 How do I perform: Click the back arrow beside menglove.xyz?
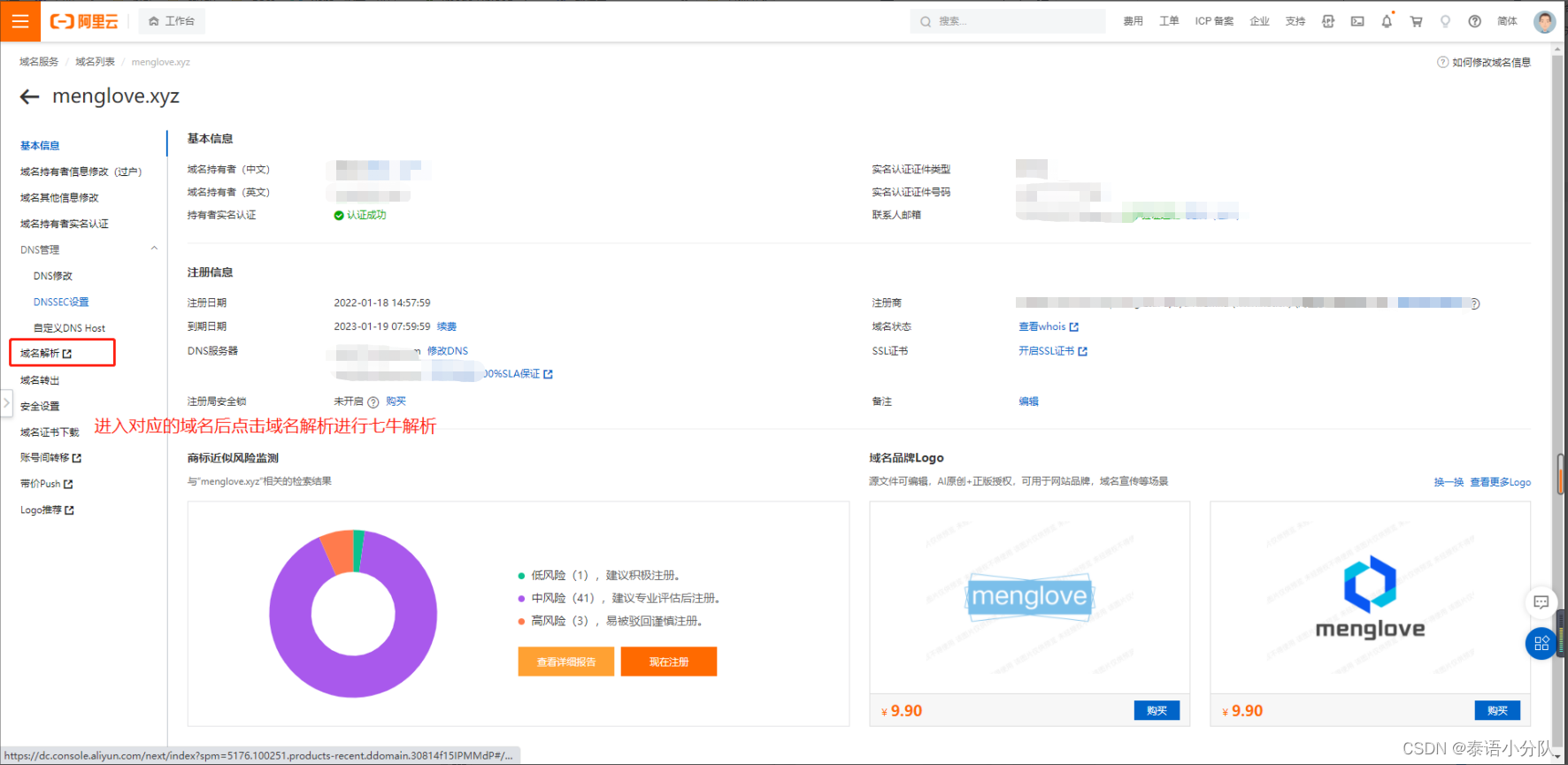point(30,96)
